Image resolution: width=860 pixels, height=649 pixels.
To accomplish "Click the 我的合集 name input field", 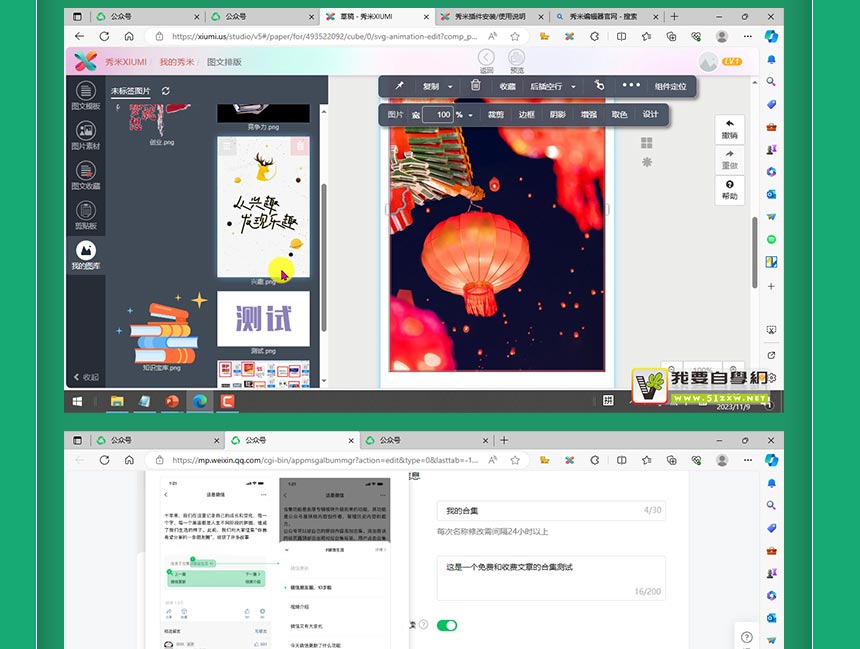I will pyautogui.click(x=551, y=510).
